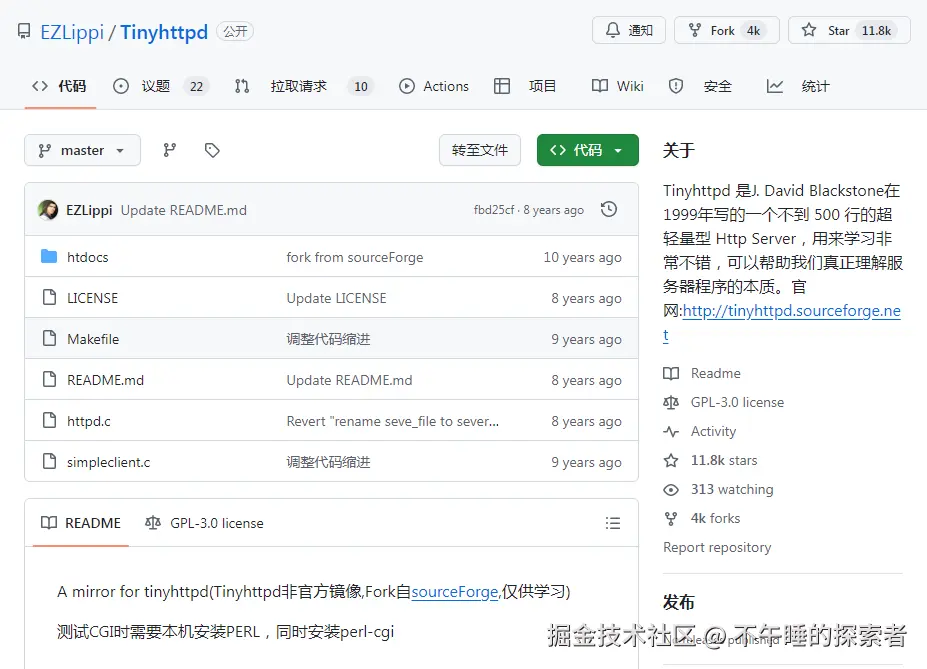Open commit history clock icon
The height and width of the screenshot is (669, 927).
609,209
